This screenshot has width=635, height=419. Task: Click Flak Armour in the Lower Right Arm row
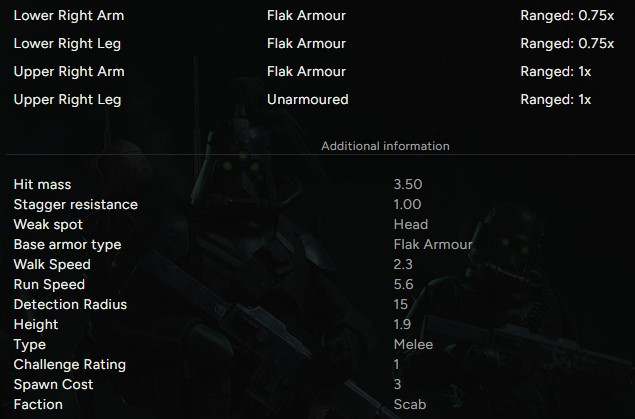coord(306,16)
